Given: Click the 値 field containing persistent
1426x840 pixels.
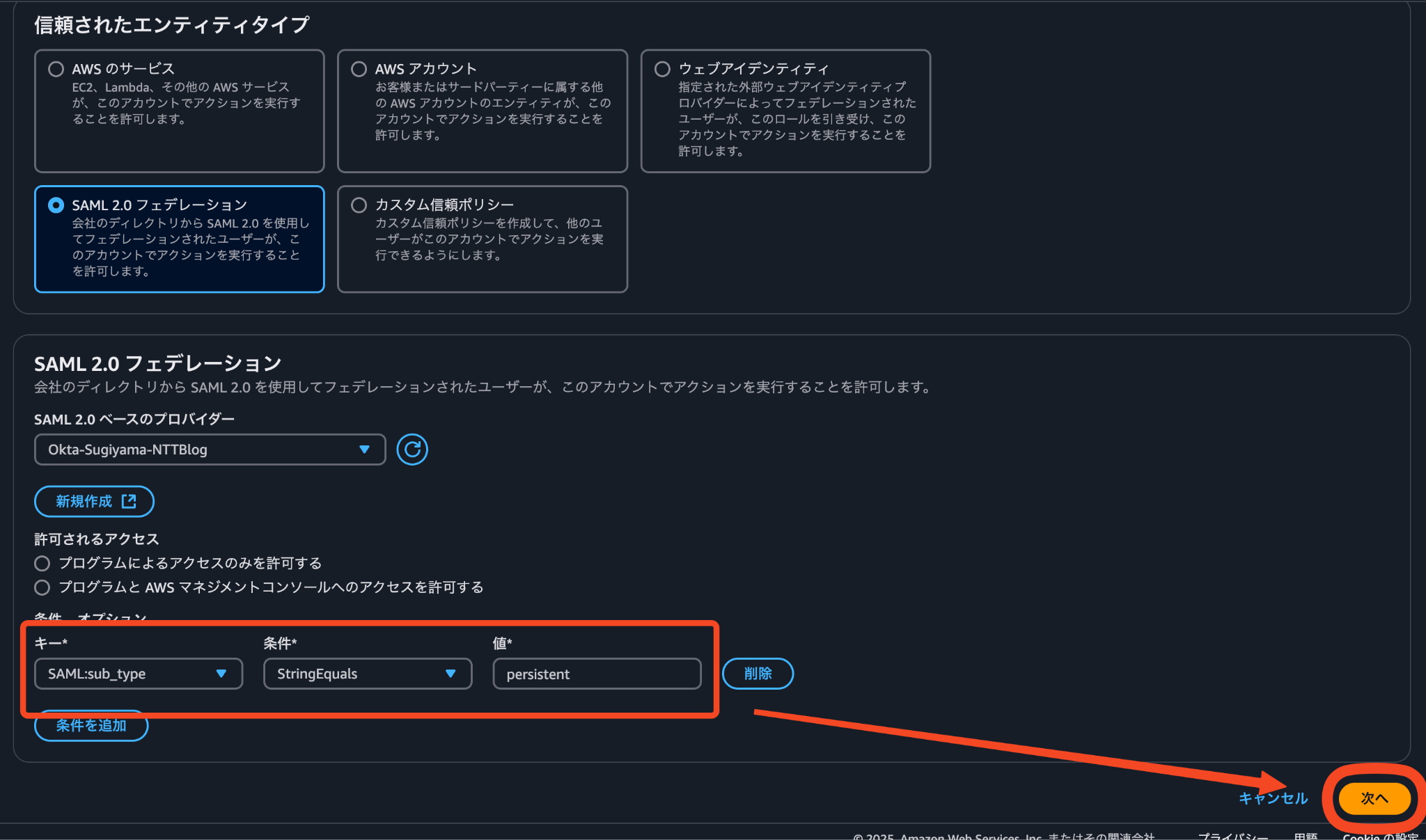Looking at the screenshot, I should 597,674.
